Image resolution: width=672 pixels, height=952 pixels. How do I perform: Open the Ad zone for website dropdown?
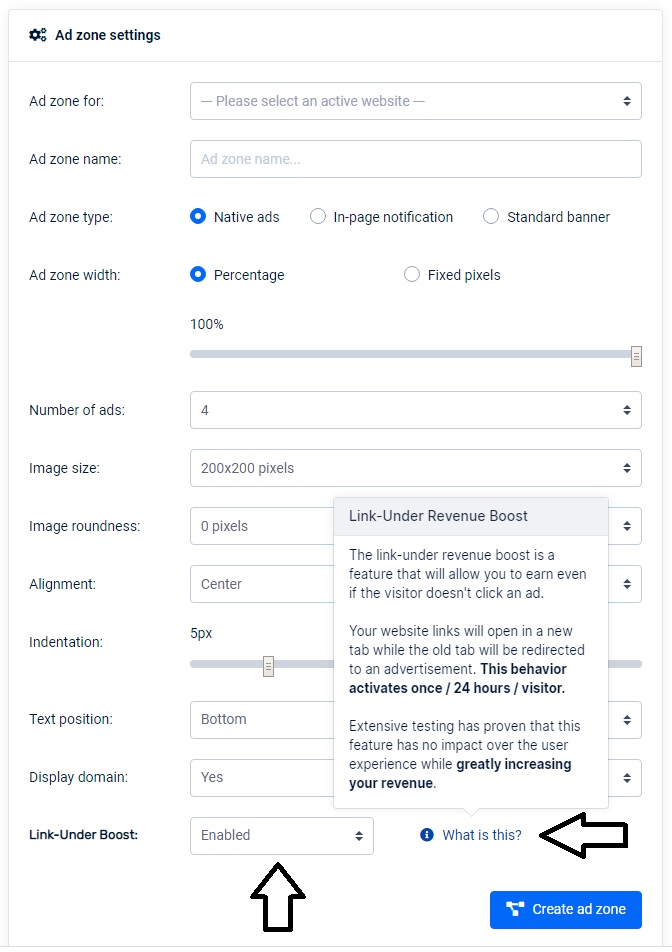click(415, 101)
